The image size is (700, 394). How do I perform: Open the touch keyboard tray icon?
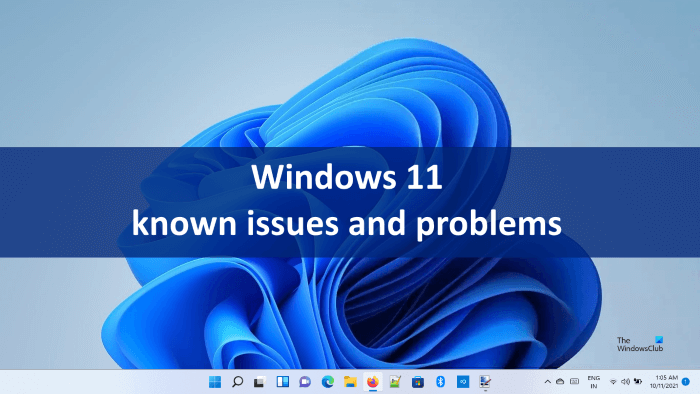point(575,382)
